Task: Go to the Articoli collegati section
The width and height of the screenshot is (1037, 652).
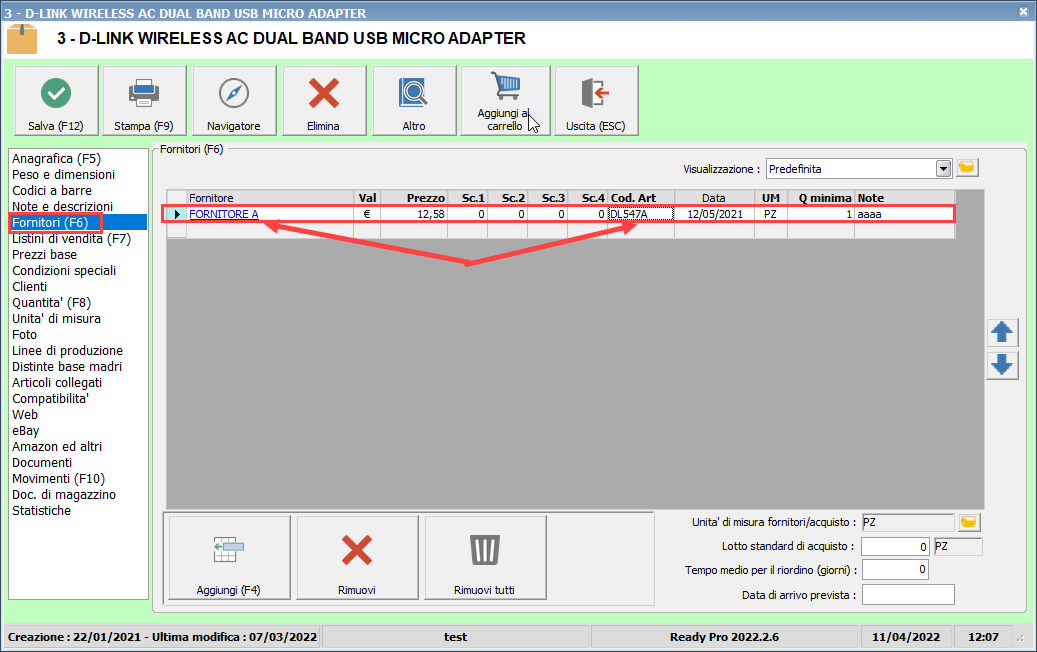Action: click(57, 382)
